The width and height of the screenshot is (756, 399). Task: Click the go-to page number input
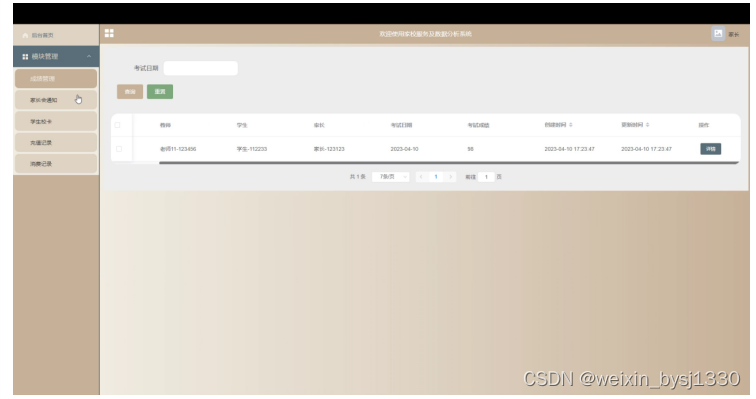(x=486, y=177)
